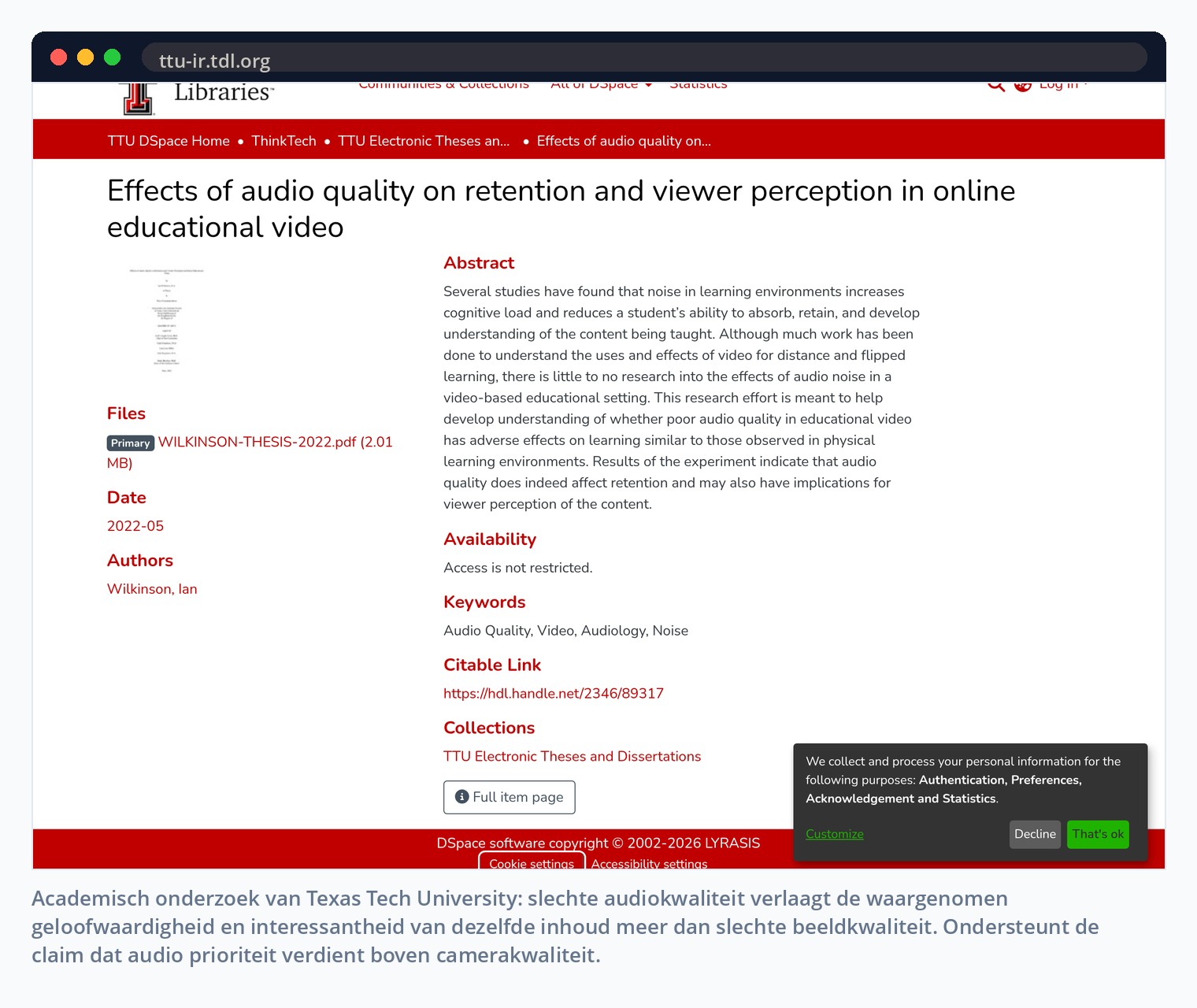Click the DSpace software copyright text
Screen dimensions: 1197x1008
pos(598,843)
